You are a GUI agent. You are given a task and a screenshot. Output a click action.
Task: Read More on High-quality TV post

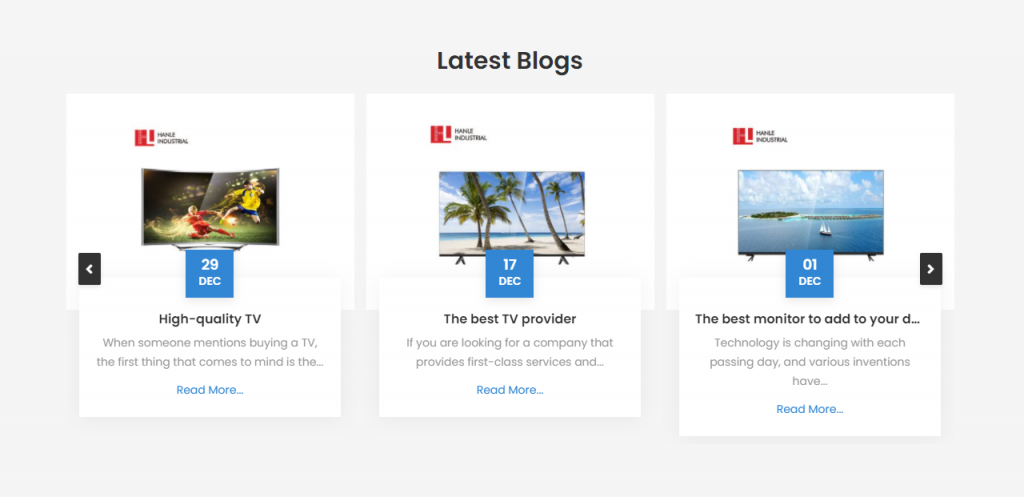tap(210, 390)
